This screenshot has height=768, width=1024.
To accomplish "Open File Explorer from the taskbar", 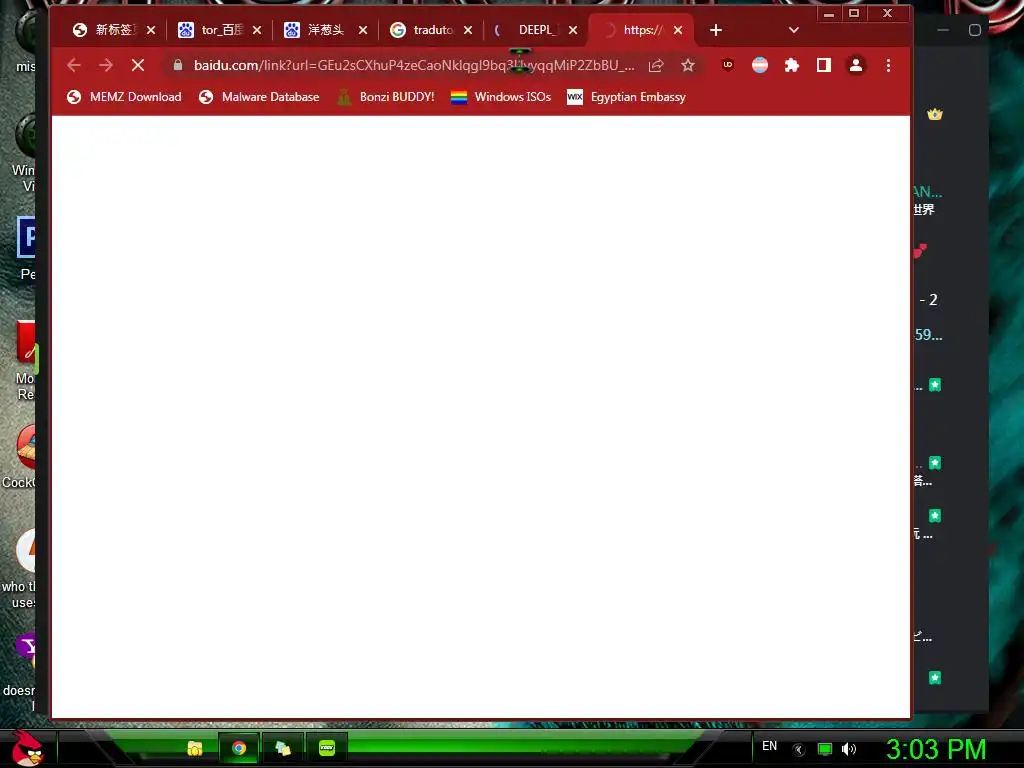I will (195, 748).
